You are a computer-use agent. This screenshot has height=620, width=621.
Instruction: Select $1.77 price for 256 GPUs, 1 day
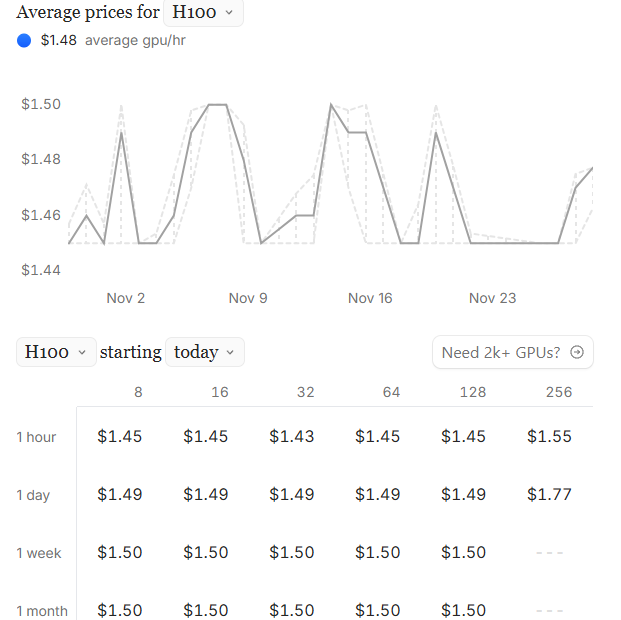pos(550,495)
